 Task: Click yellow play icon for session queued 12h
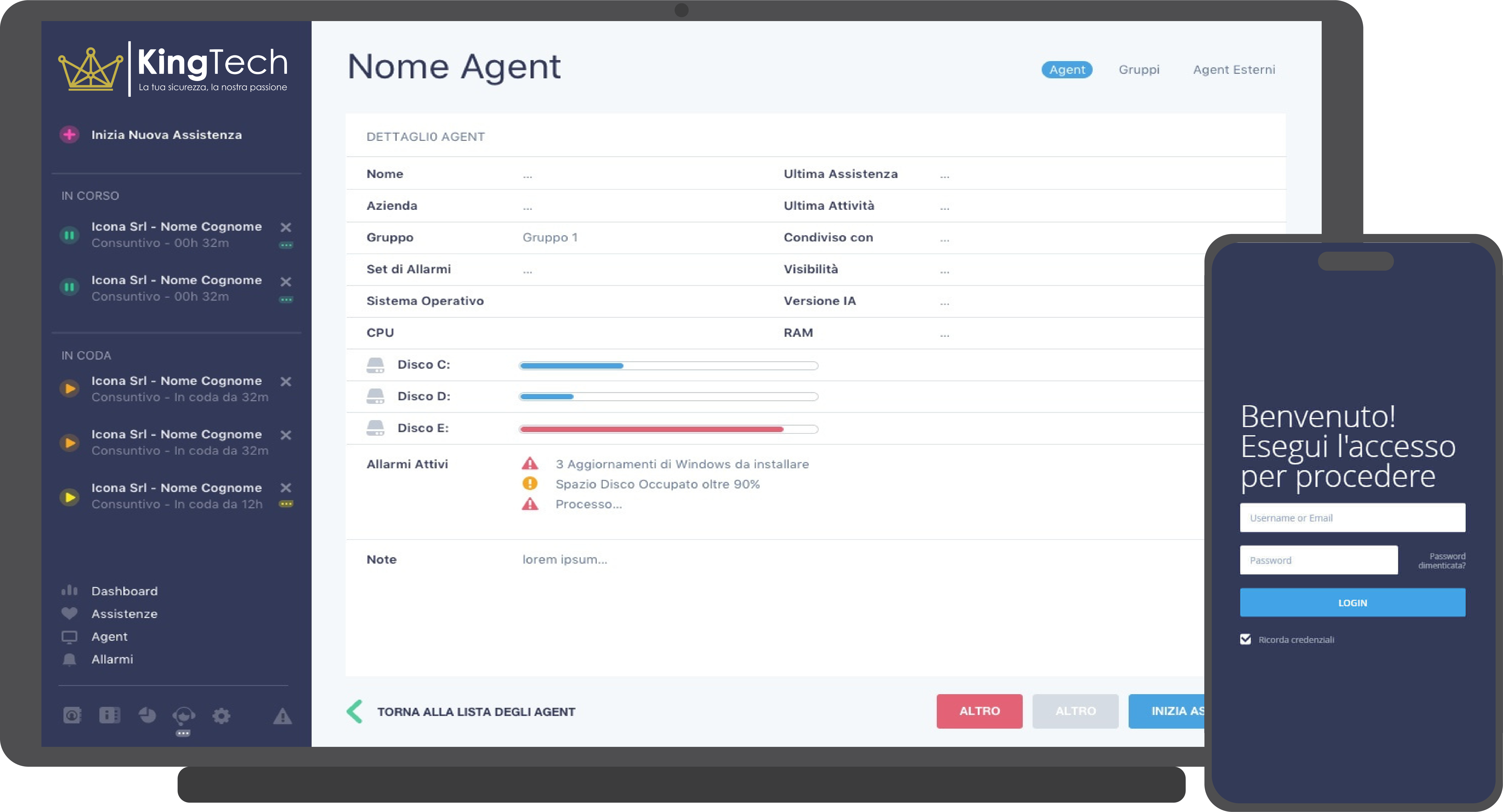tap(69, 497)
